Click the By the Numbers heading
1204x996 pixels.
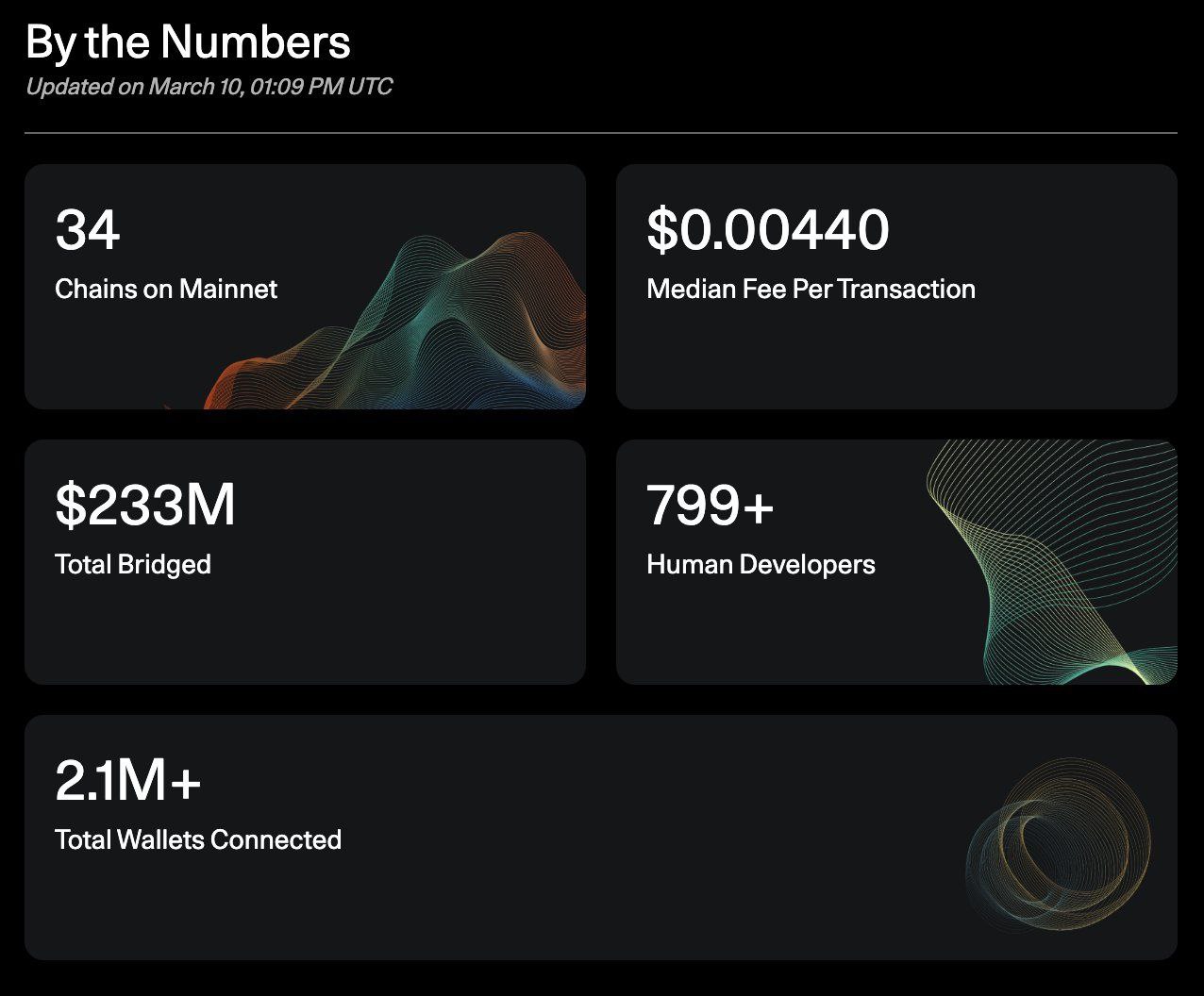[x=188, y=41]
